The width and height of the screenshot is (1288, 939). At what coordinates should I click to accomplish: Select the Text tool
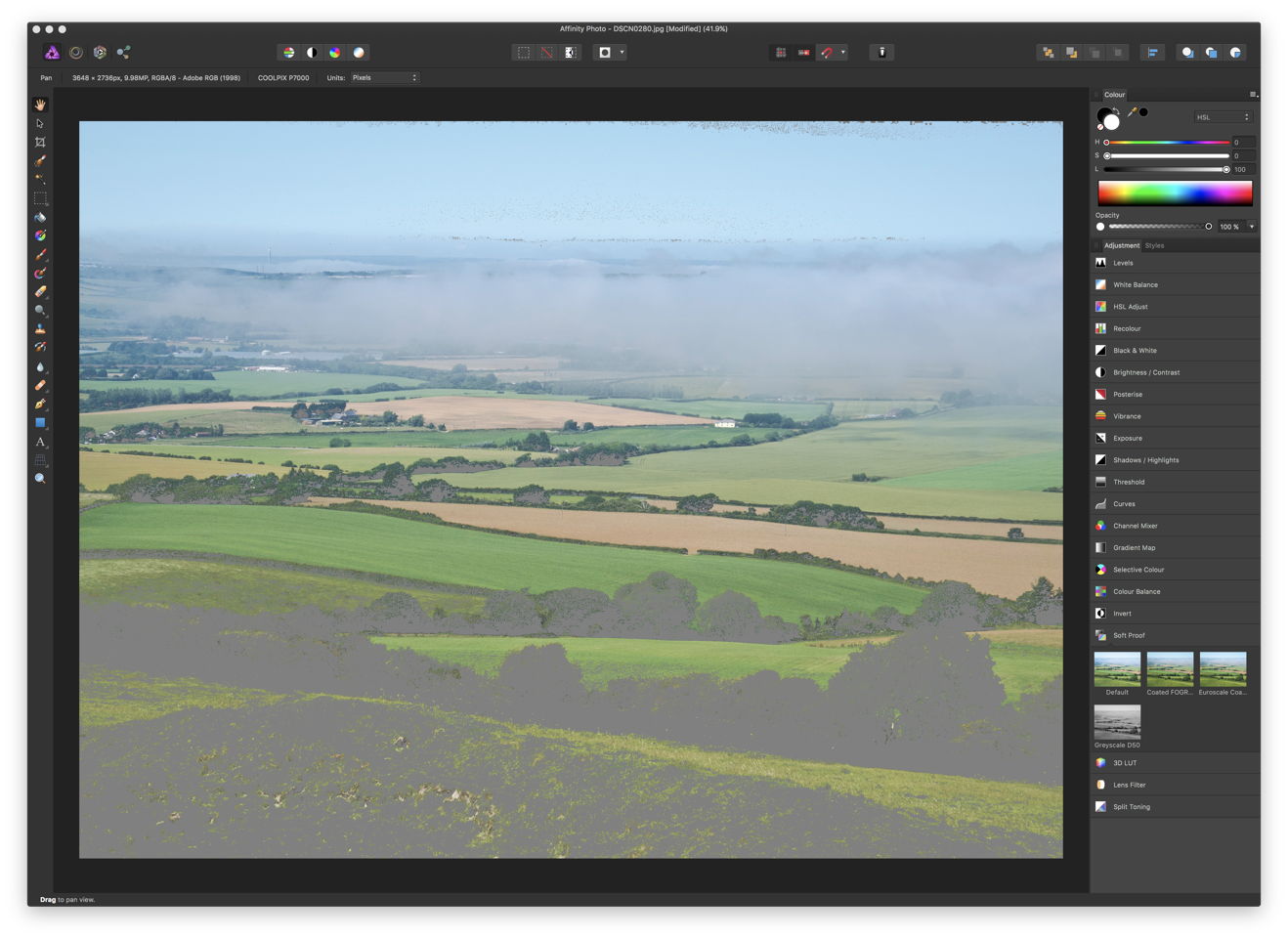tap(40, 442)
